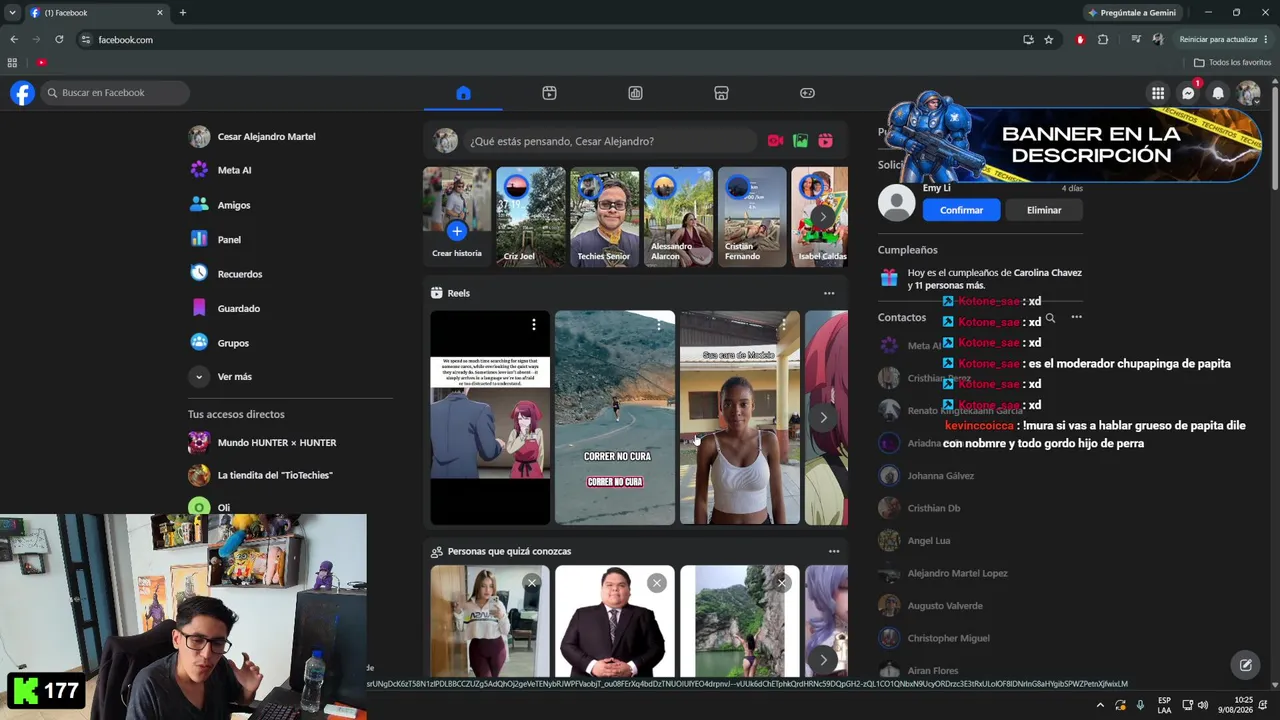Open the account profile picture menu
The height and width of the screenshot is (720, 1280).
coord(1248,93)
